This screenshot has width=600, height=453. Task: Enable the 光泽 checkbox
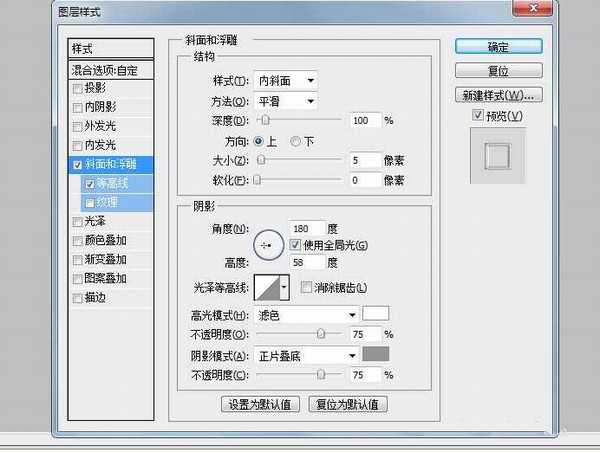click(77, 222)
